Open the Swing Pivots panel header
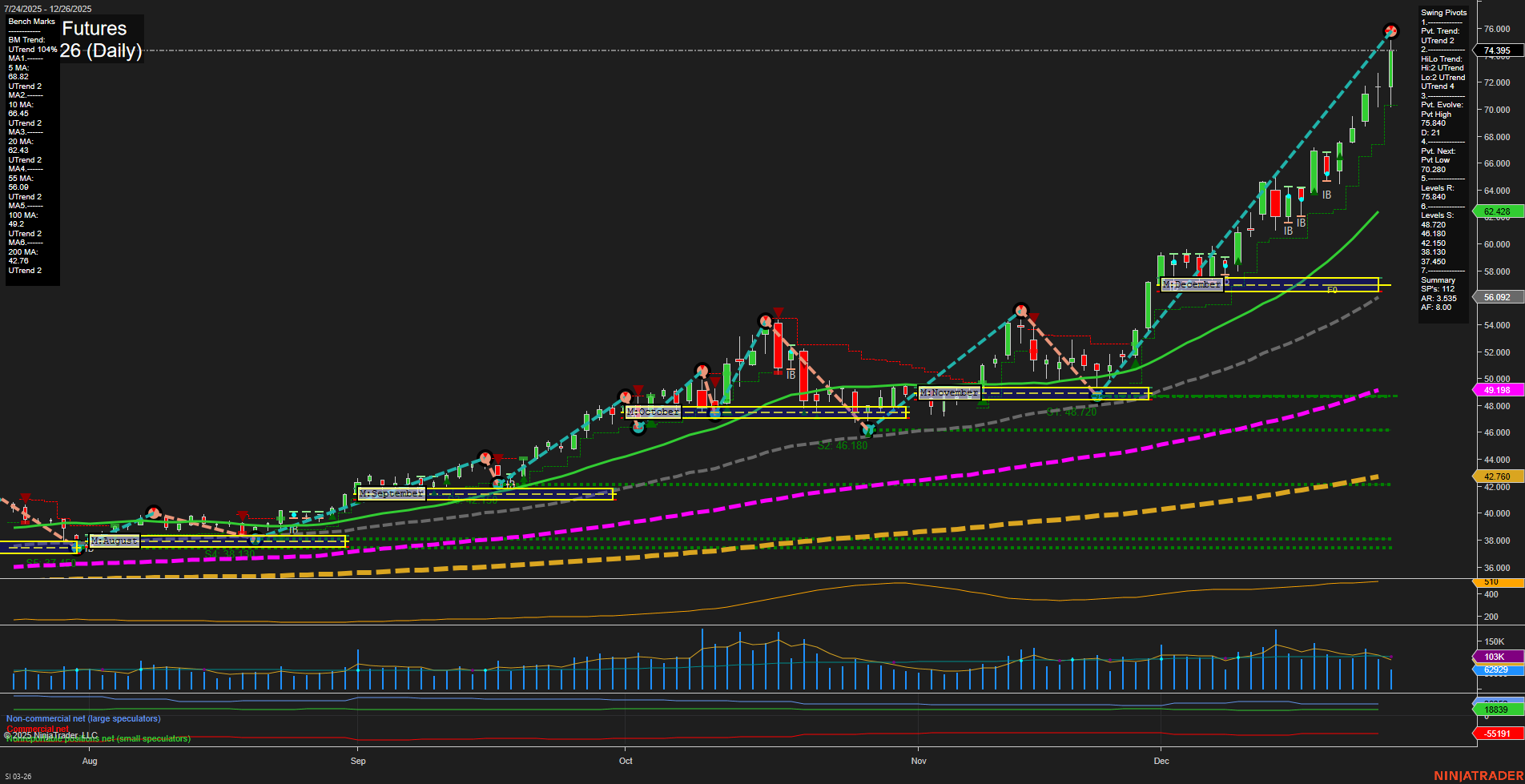Viewport: 1525px width, 784px height. (x=1443, y=12)
